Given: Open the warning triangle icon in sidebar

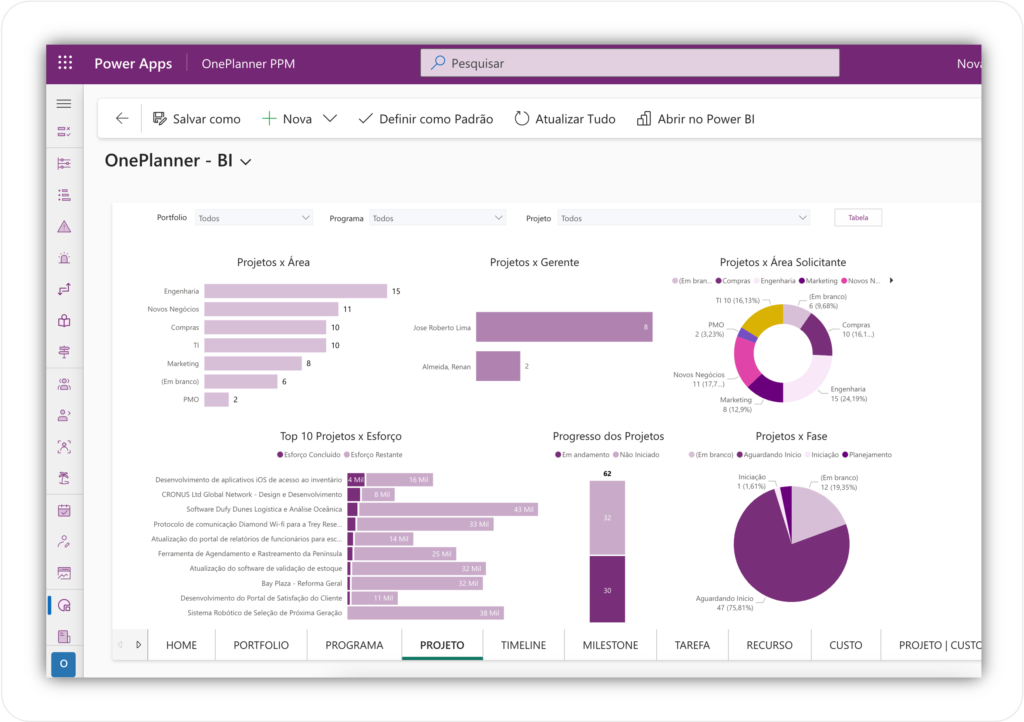Looking at the screenshot, I should click(x=64, y=227).
